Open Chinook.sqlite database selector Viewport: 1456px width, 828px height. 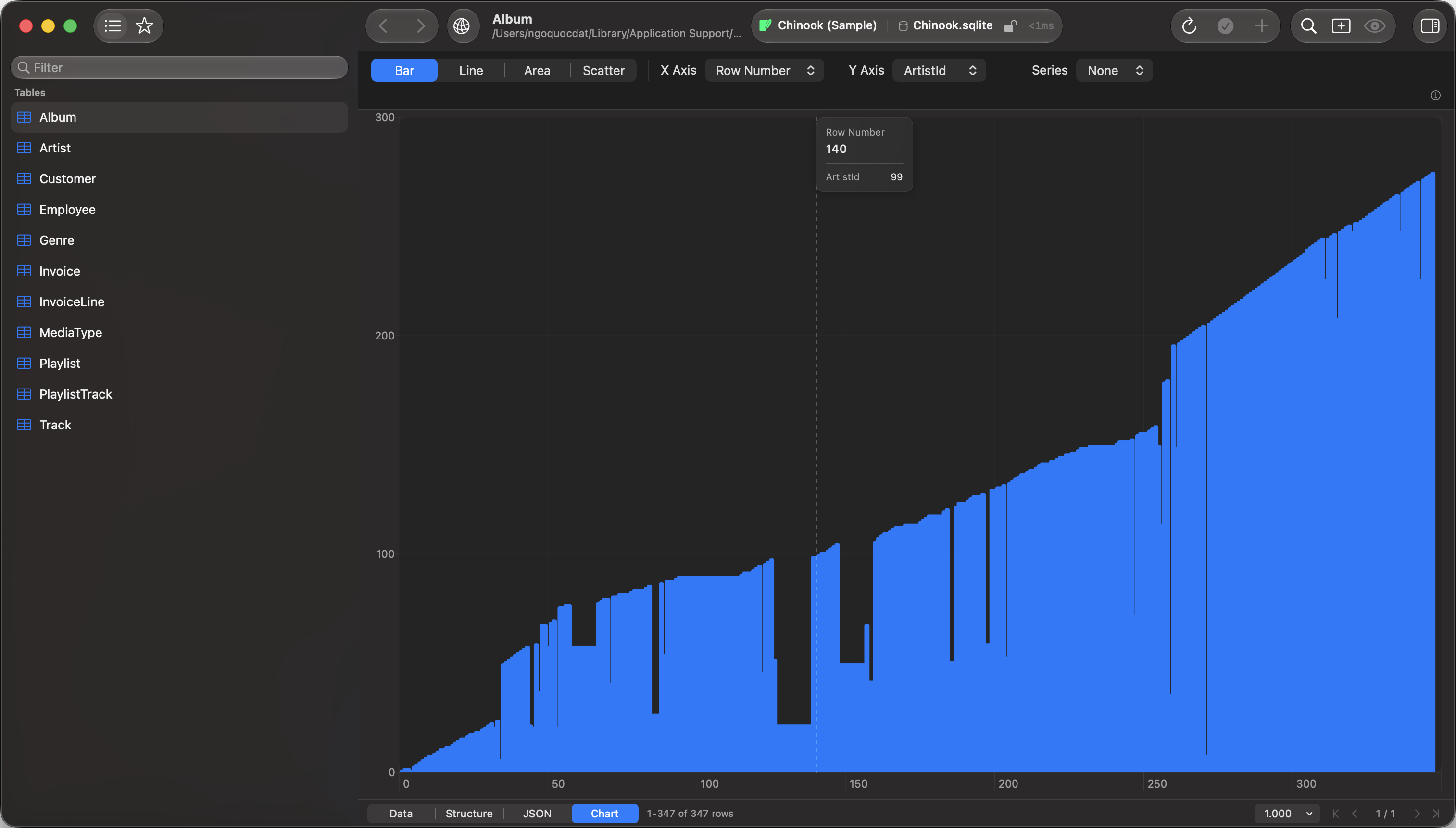tap(945, 25)
